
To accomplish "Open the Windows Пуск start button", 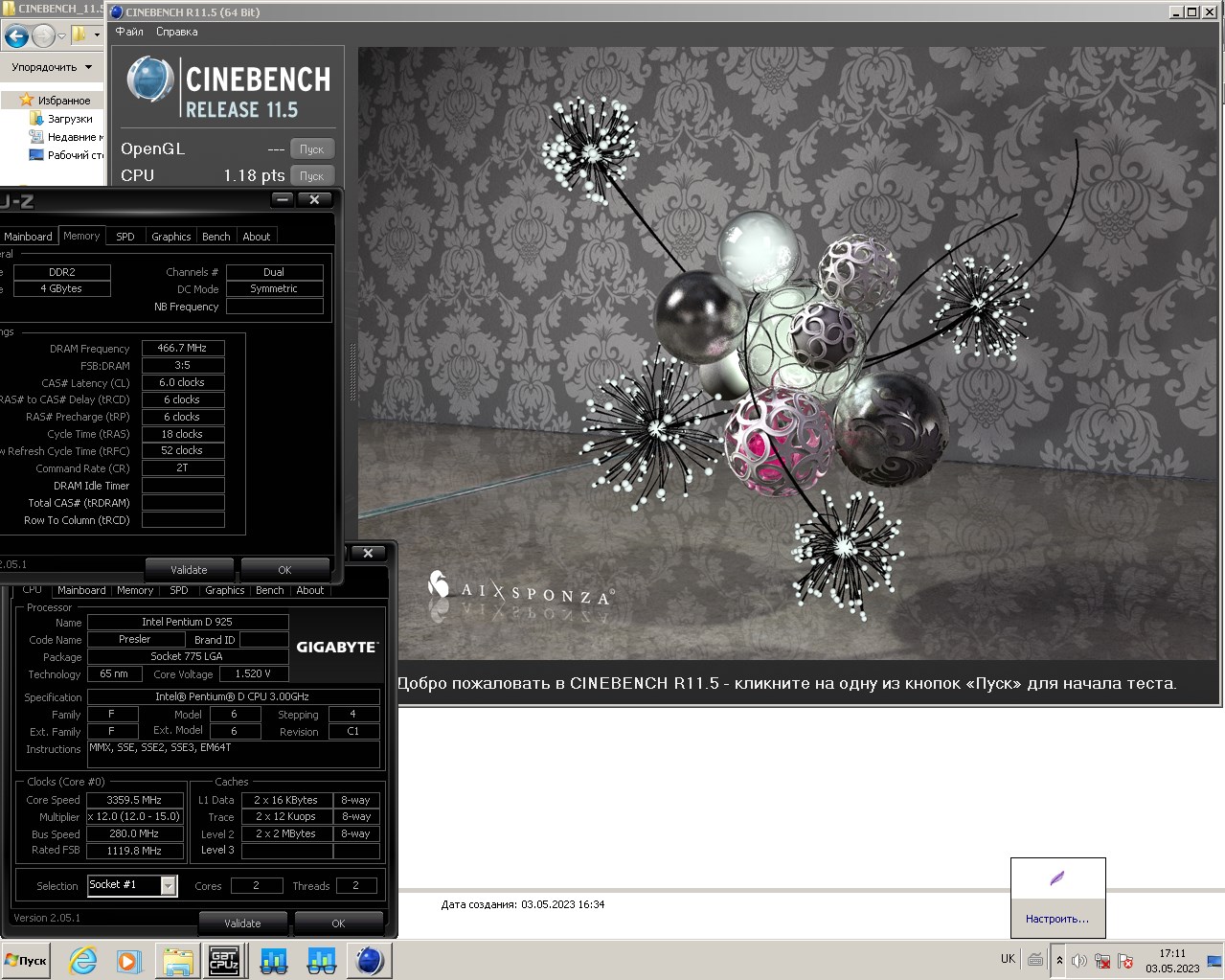I will pyautogui.click(x=27, y=960).
